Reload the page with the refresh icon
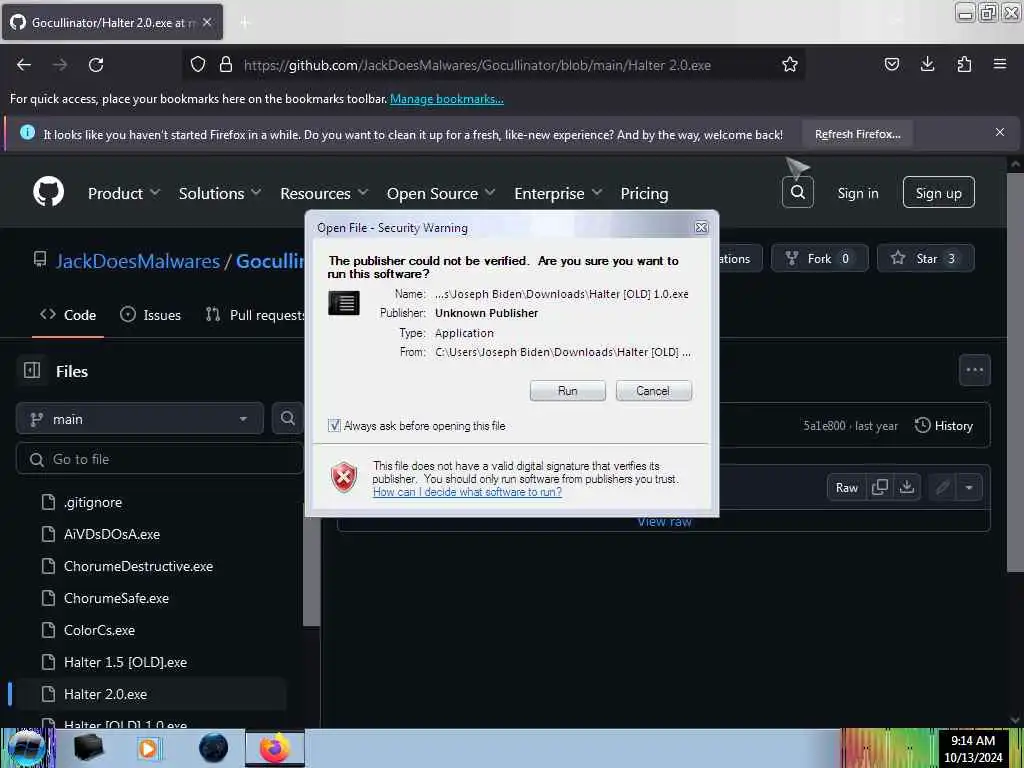Screen dimensions: 1024x768 click(96, 65)
